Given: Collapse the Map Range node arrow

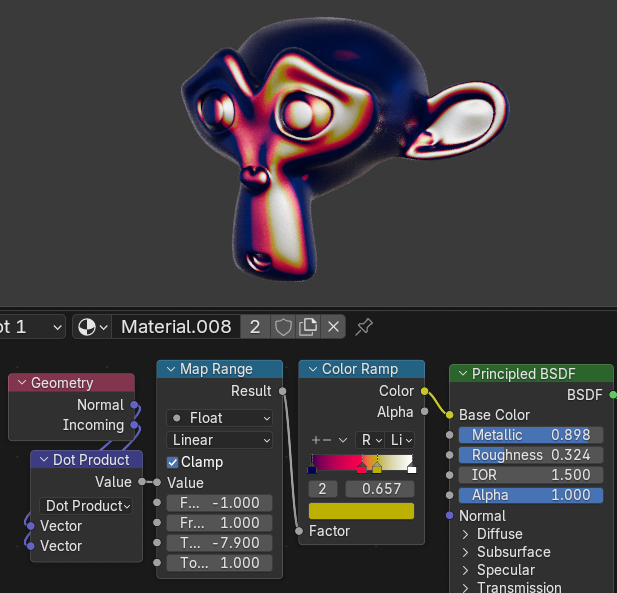Looking at the screenshot, I should 169,370.
